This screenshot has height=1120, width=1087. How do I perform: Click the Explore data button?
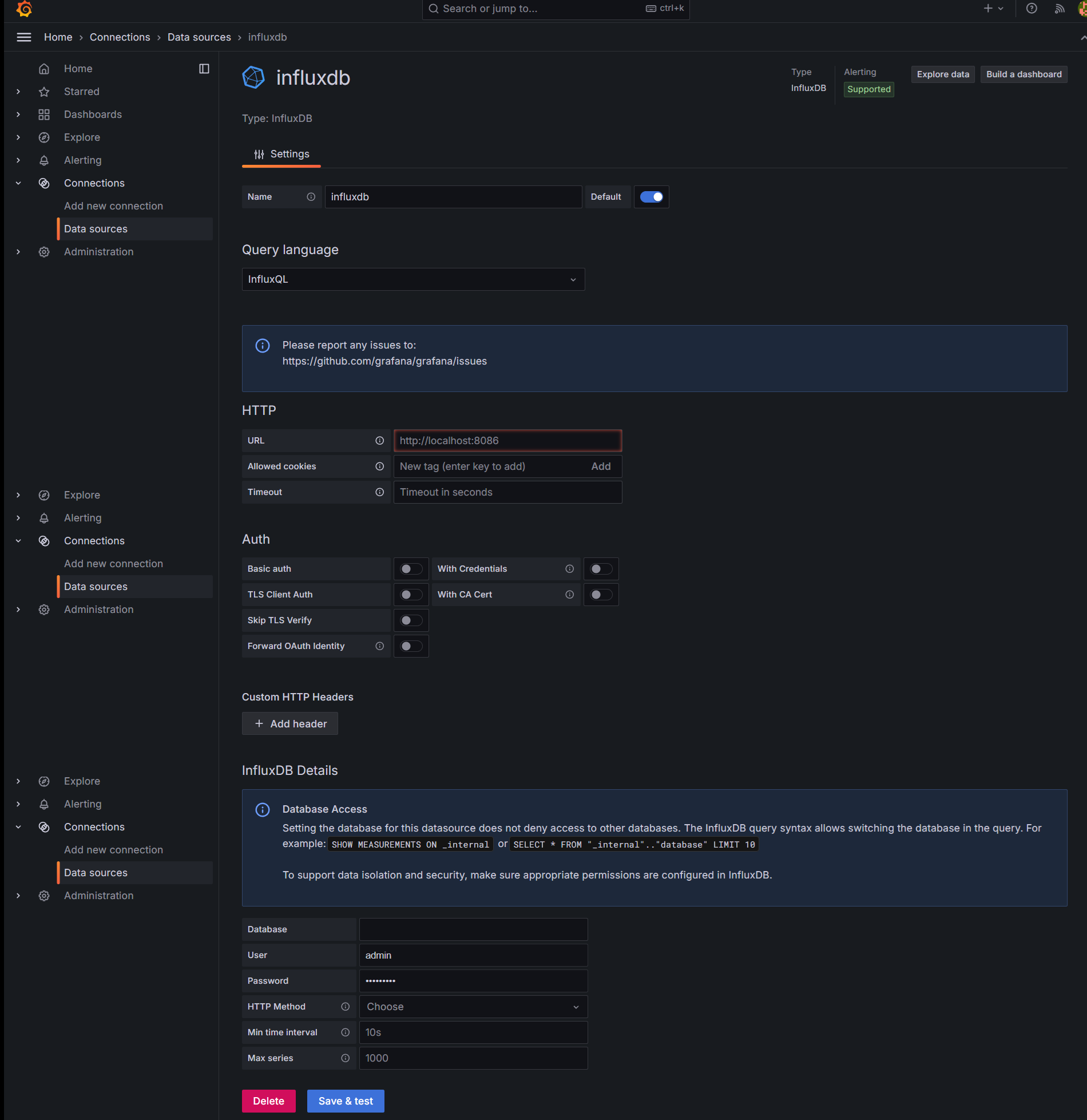(943, 74)
